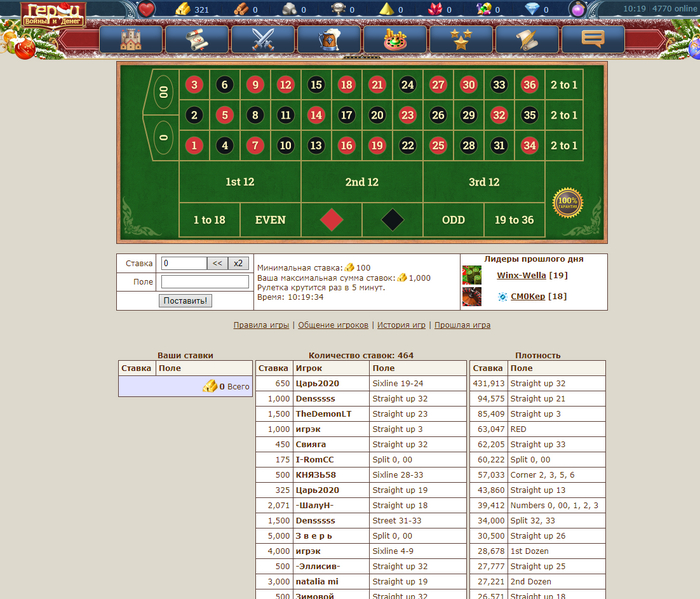700x599 pixels.
Task: Click the mercury cauldron resource icon
Action: pyautogui.click(x=338, y=9)
